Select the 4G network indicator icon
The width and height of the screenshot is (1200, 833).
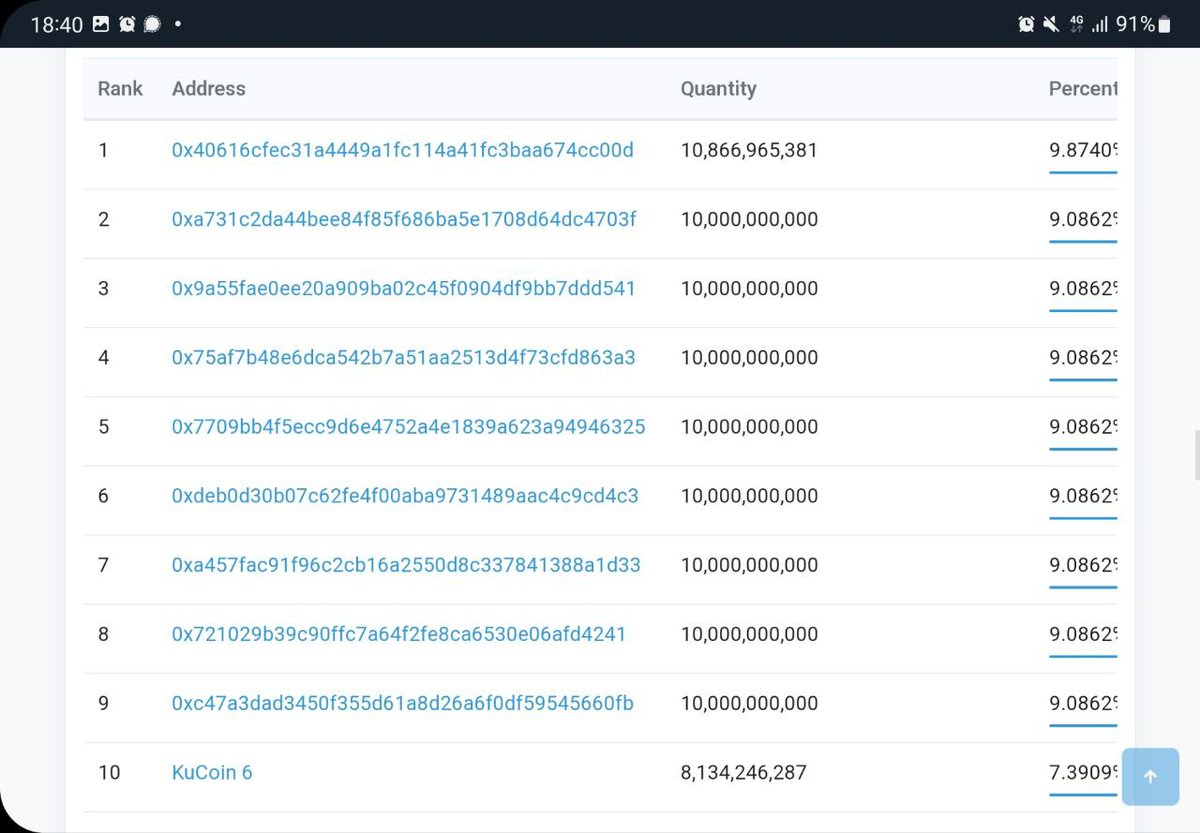(x=1078, y=23)
